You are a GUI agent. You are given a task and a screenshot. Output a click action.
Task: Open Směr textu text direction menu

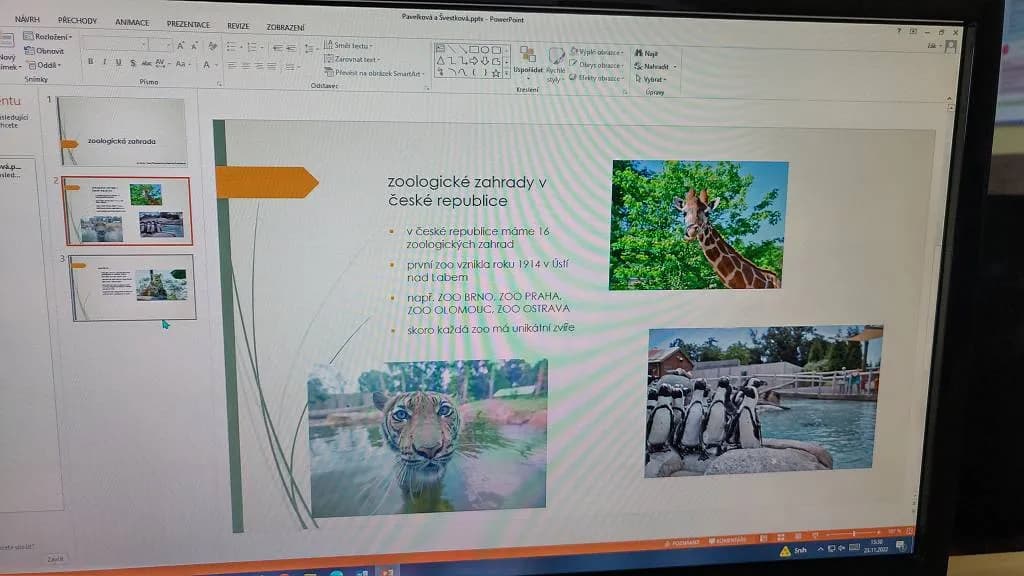point(348,46)
